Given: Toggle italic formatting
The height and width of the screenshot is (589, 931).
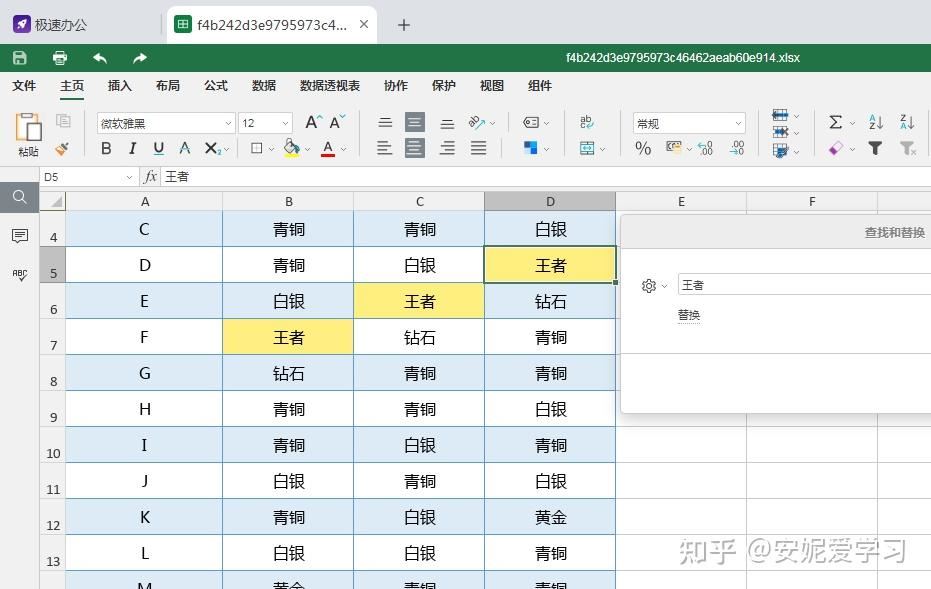Looking at the screenshot, I should (x=132, y=148).
